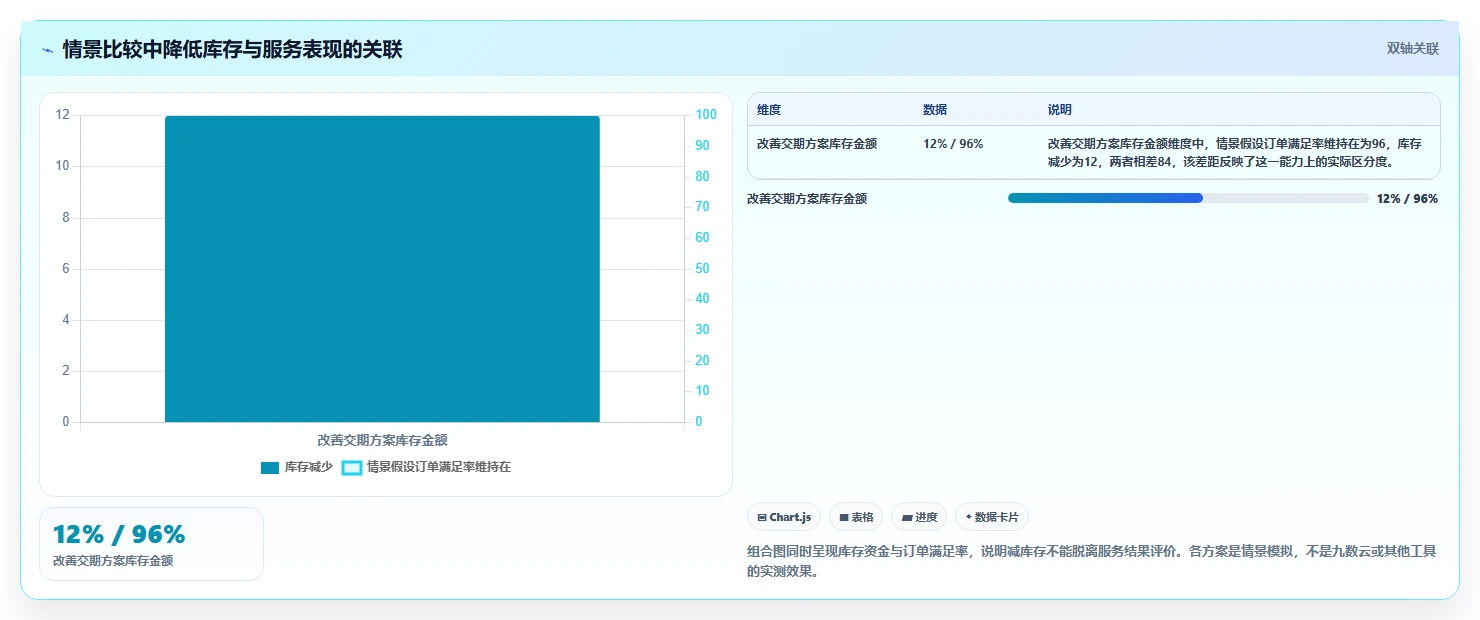Click the 改善交期方案库存金额 progress bar
Image resolution: width=1480 pixels, height=620 pixels.
coord(1188,198)
